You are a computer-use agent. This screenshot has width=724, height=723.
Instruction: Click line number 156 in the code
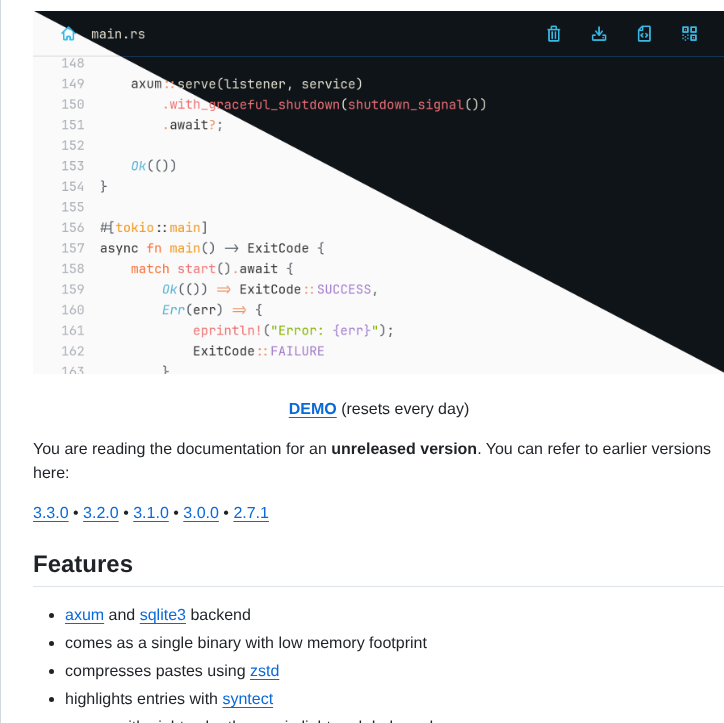72,227
